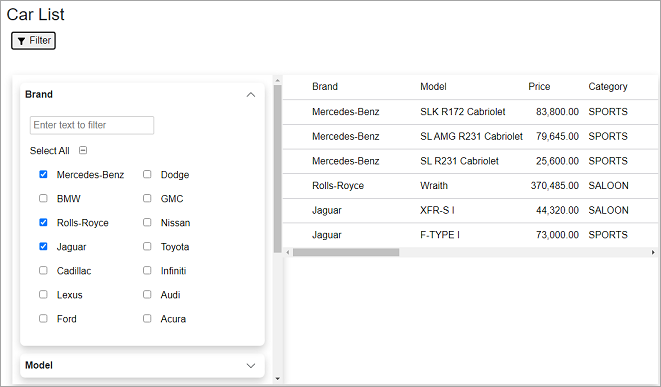The image size is (661, 387).
Task: Click the grid scroll-right arrow
Action: 653,252
